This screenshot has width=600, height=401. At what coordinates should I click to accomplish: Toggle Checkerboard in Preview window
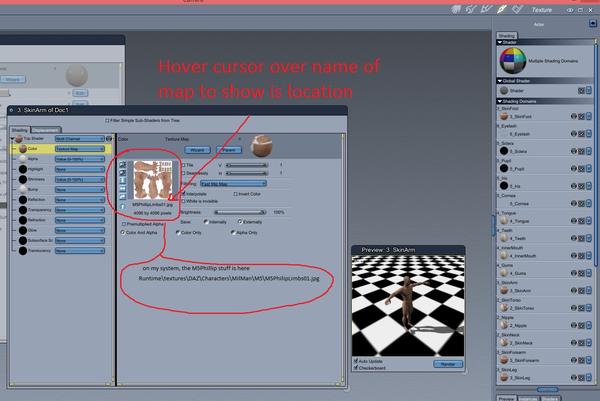coord(356,368)
